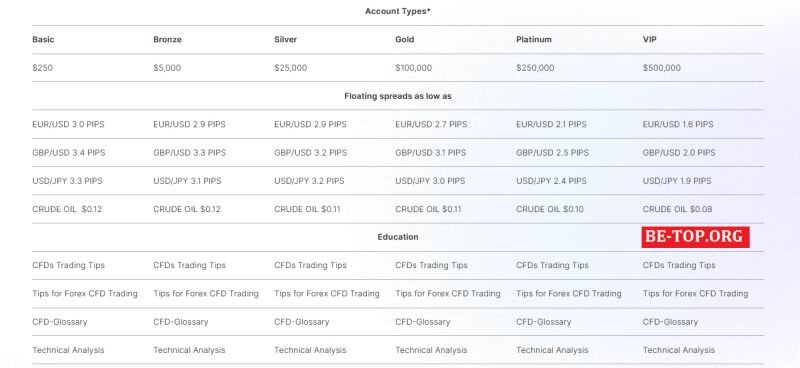The width and height of the screenshot is (800, 368).
Task: Open CFD-Glossary in Basic column
Action: click(x=60, y=322)
